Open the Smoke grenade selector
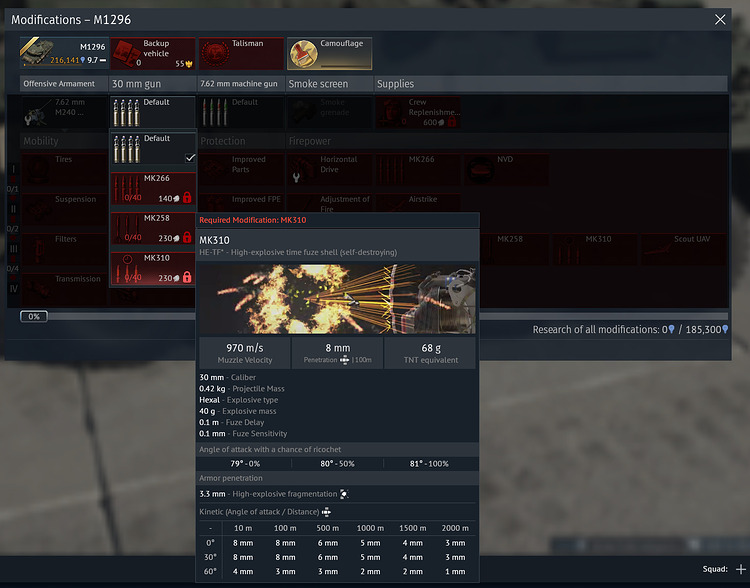Image resolution: width=750 pixels, height=588 pixels. 330,112
